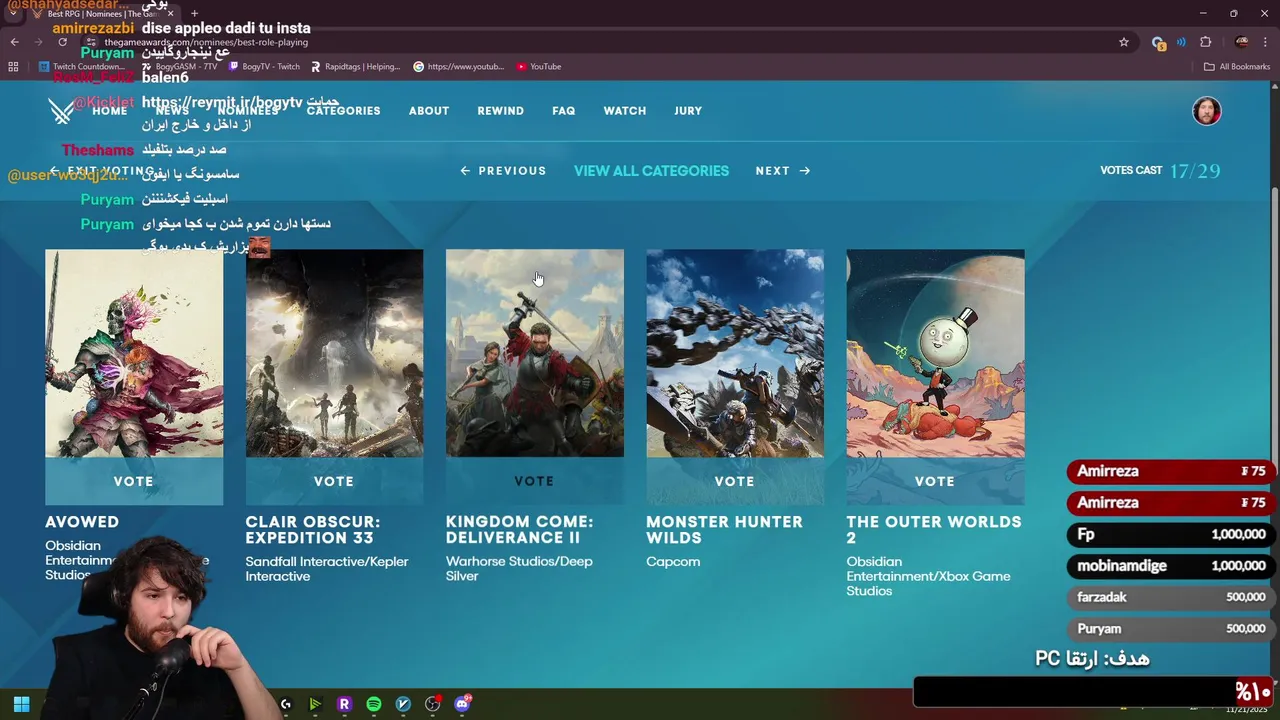Go to the NEXT category

click(x=783, y=171)
